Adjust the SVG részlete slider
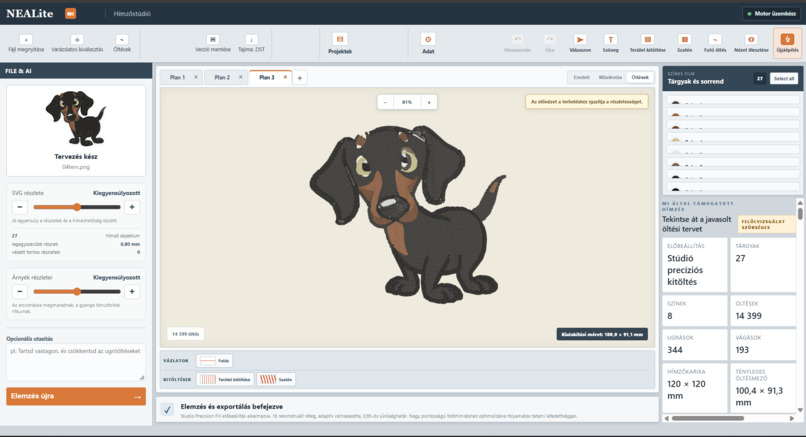Screen dimensions: 806x437 point(77,207)
